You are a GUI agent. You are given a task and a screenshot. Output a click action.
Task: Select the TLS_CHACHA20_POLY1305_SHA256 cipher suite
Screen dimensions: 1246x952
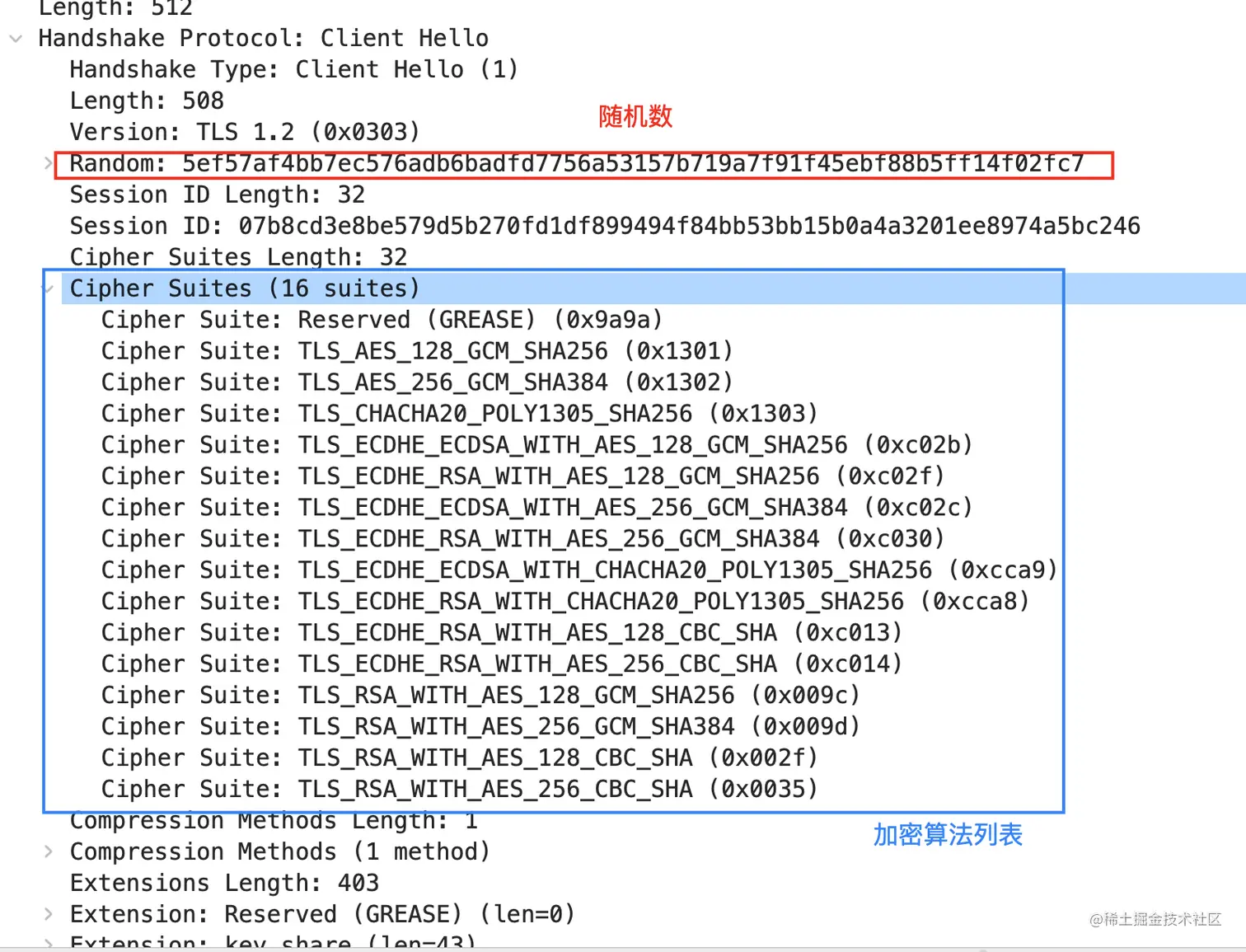[x=458, y=413]
